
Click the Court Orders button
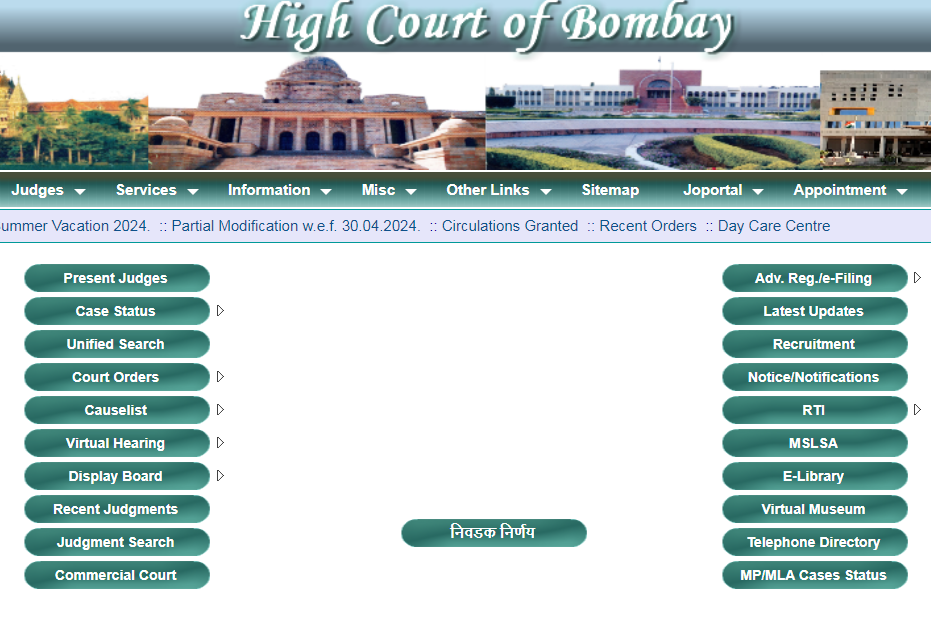pyautogui.click(x=117, y=377)
